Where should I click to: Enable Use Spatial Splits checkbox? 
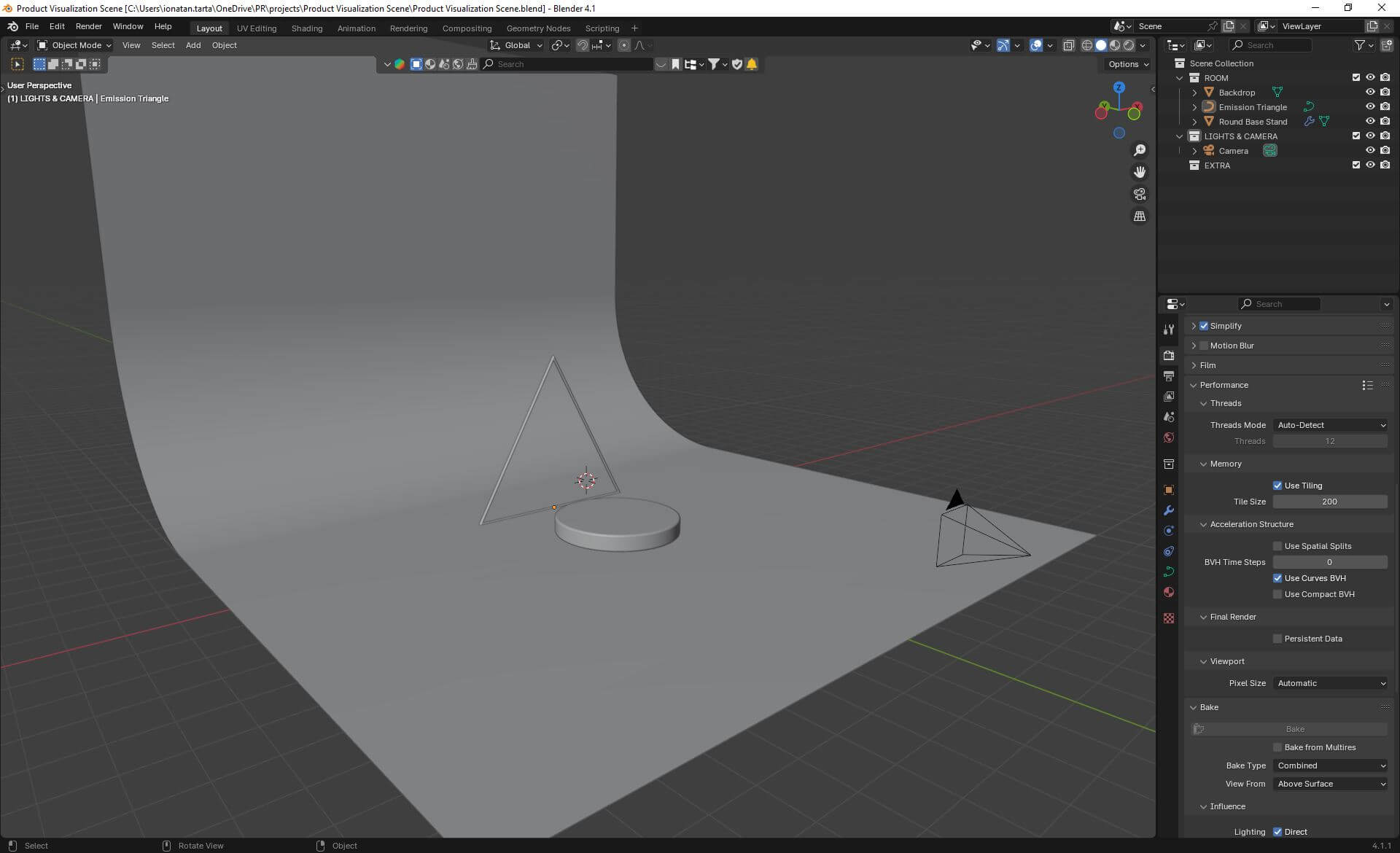[x=1277, y=546]
